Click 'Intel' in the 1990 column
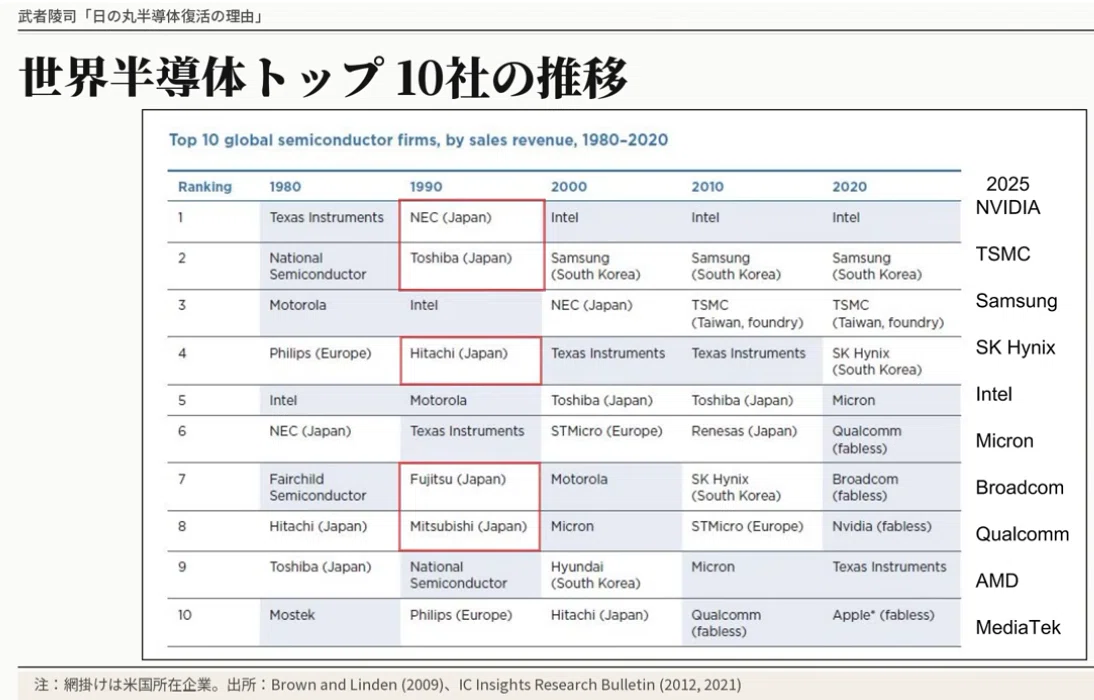1094x700 pixels. (424, 305)
